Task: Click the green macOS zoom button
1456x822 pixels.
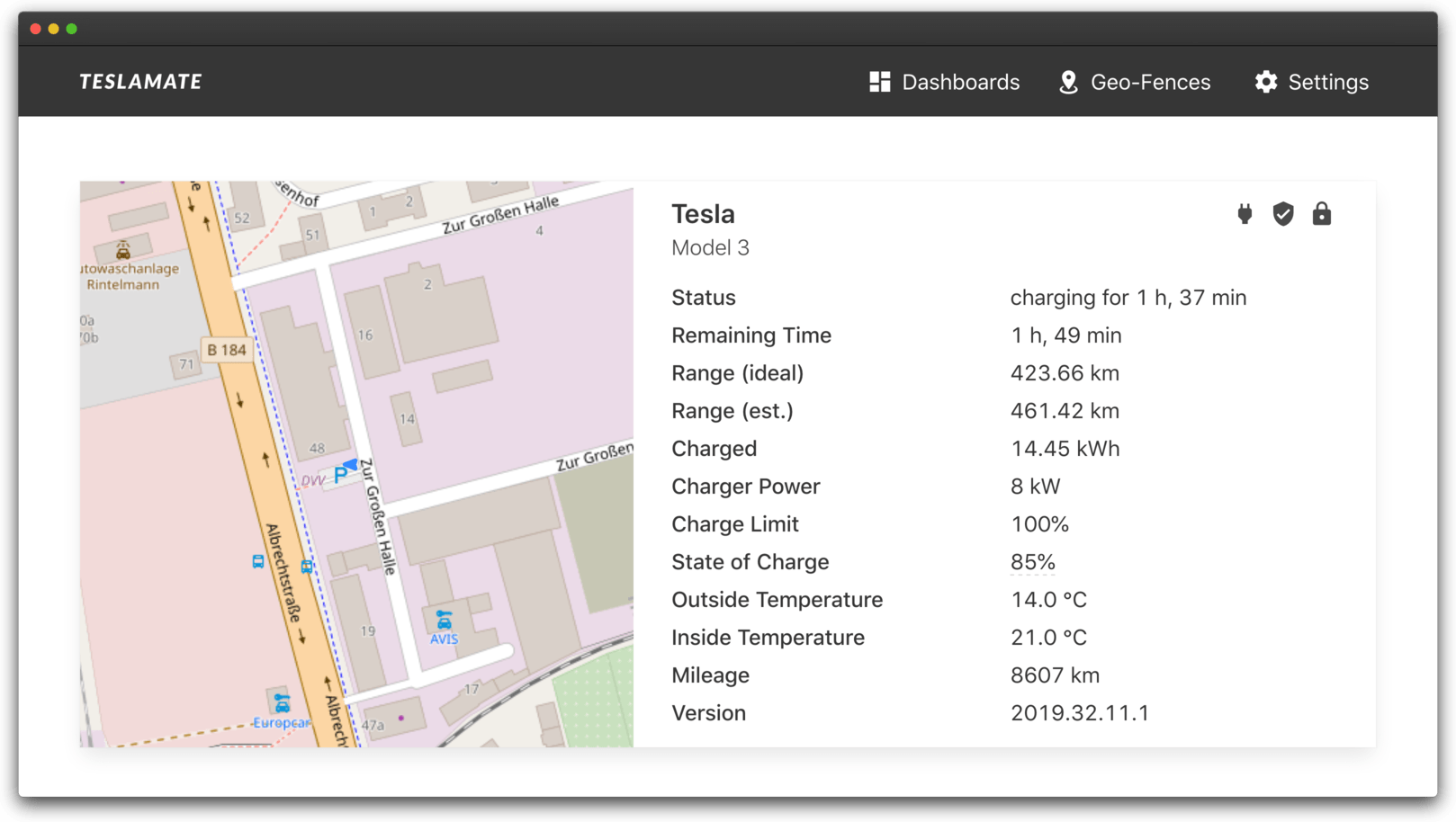Action: (x=71, y=28)
